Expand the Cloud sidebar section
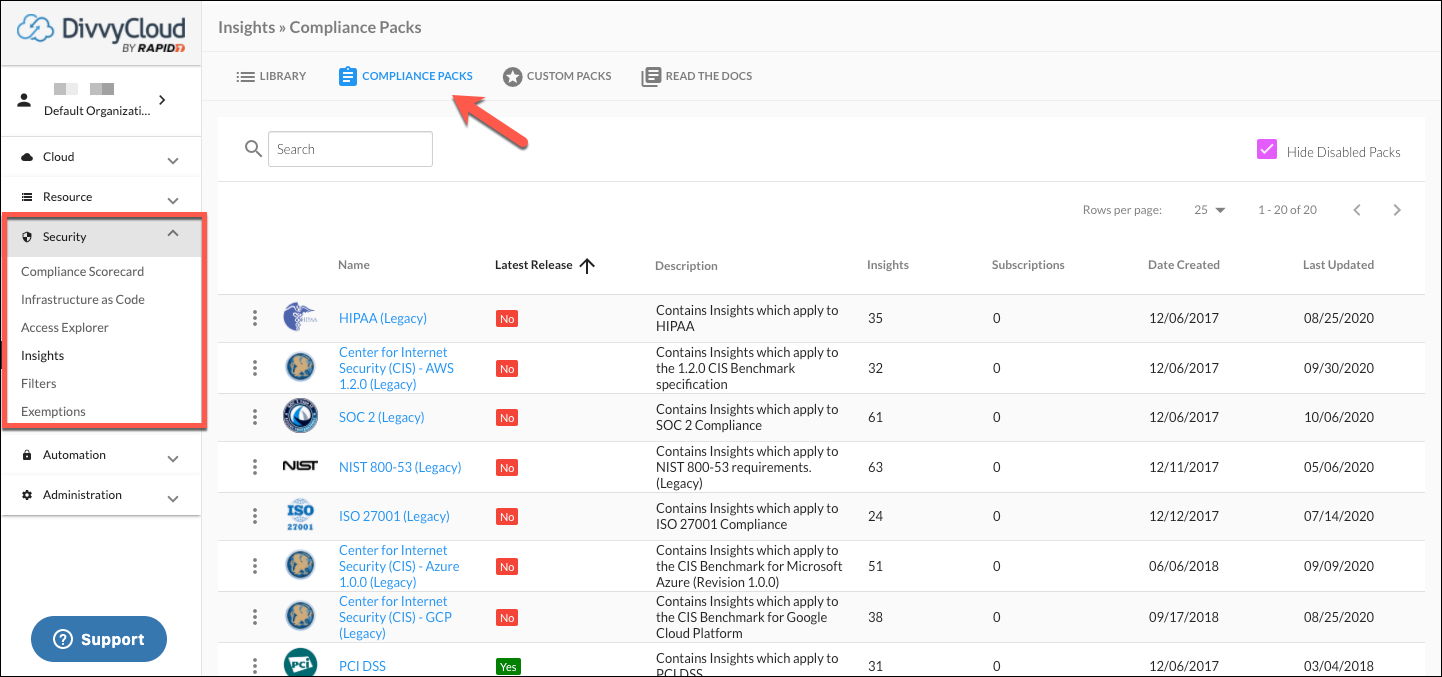 tap(173, 159)
